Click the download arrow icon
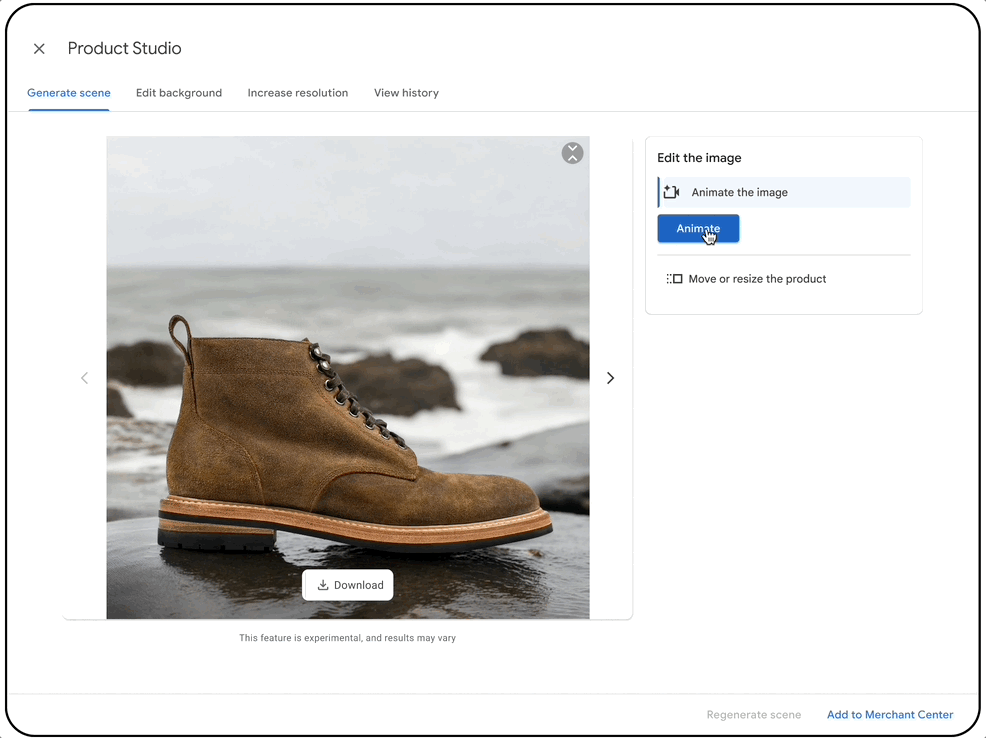Viewport: 986px width, 738px height. [x=322, y=584]
